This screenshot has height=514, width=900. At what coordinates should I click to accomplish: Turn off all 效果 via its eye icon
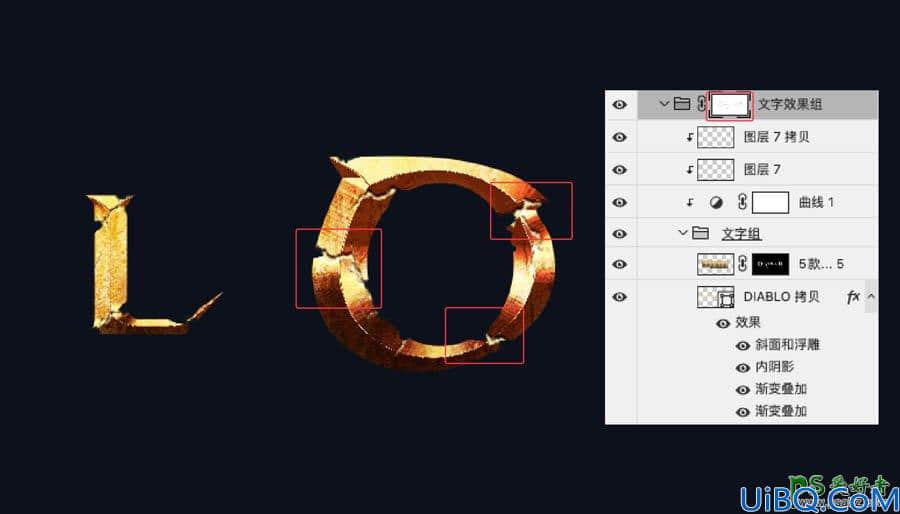723,324
